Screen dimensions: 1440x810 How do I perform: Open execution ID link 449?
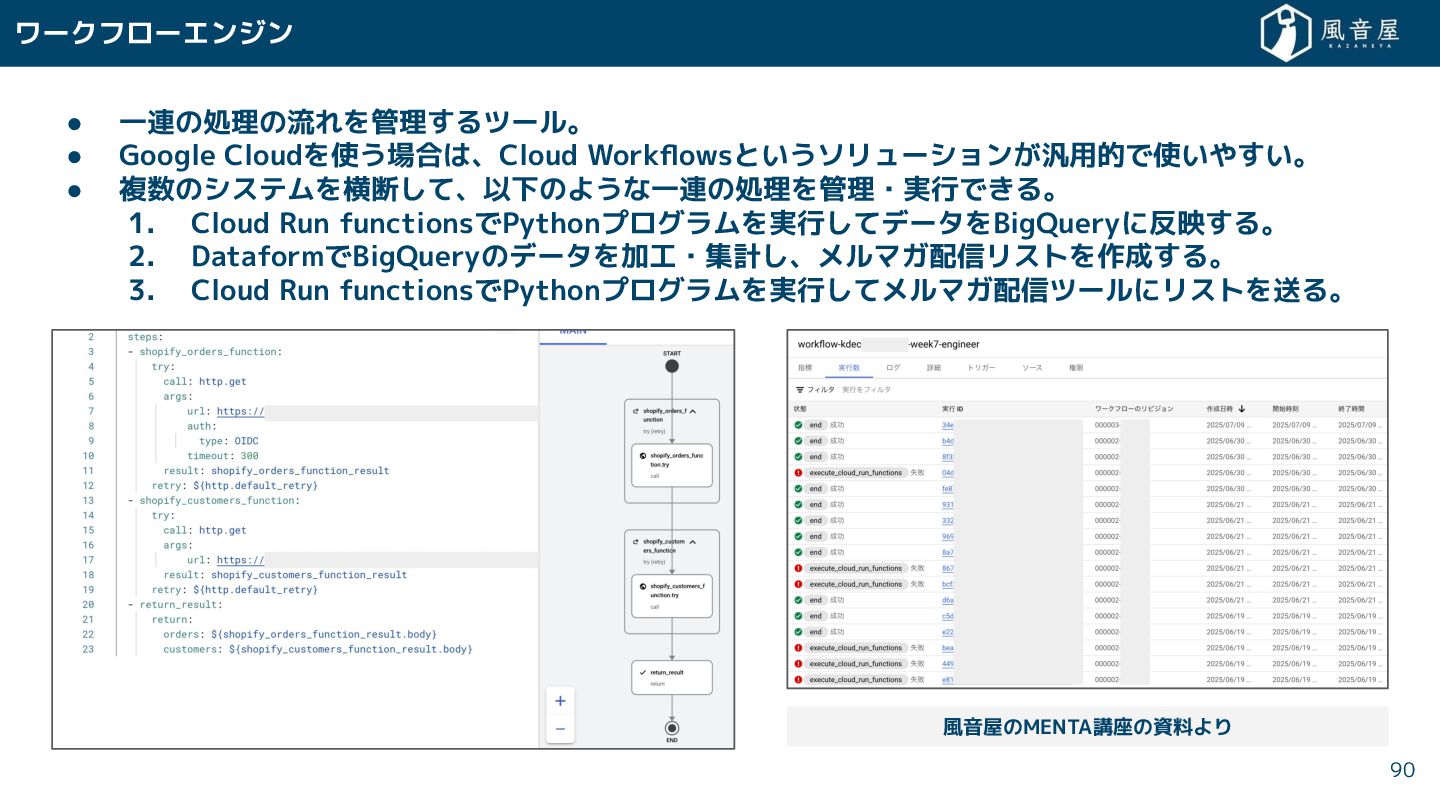948,664
